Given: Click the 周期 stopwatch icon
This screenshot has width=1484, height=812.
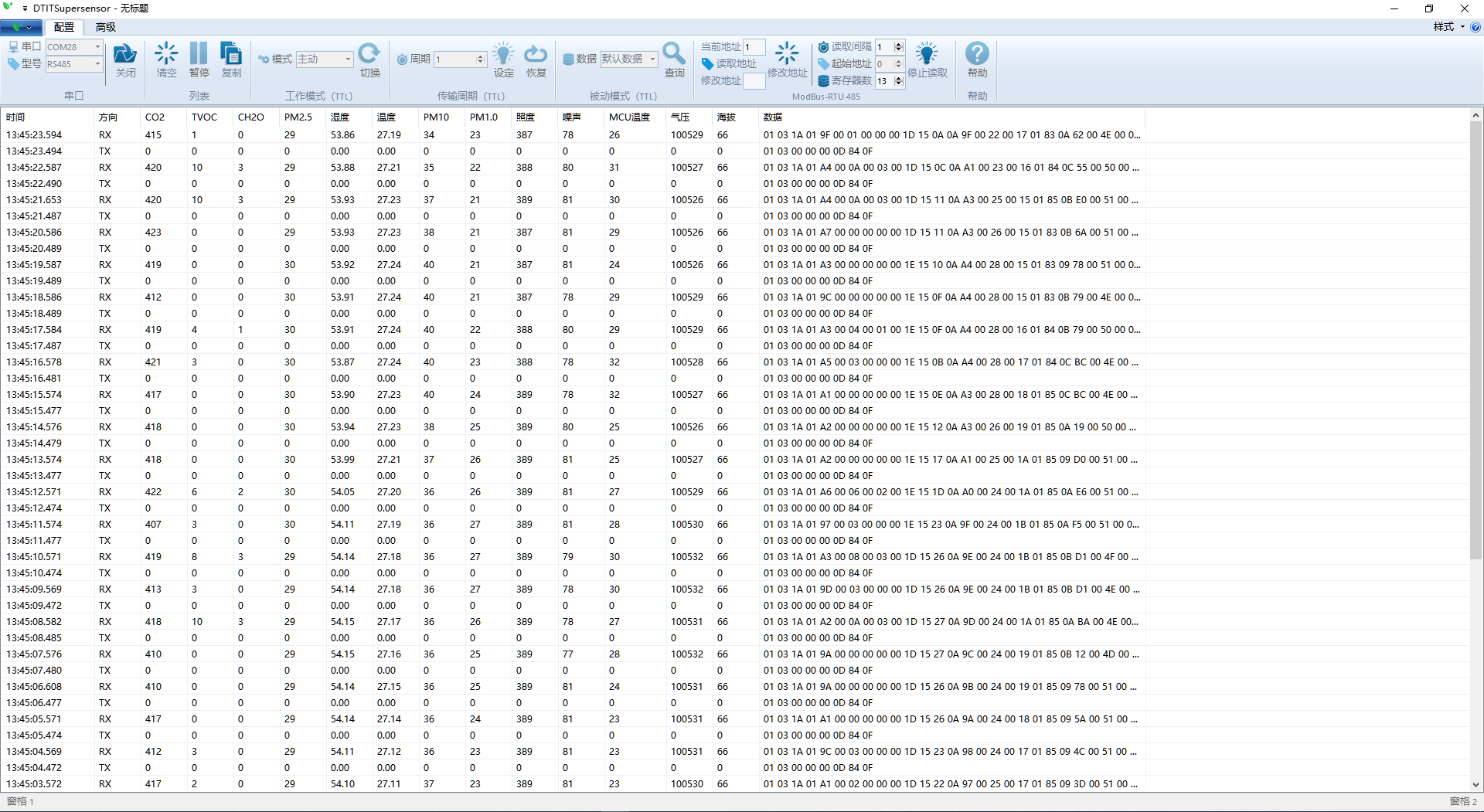Looking at the screenshot, I should coord(402,59).
